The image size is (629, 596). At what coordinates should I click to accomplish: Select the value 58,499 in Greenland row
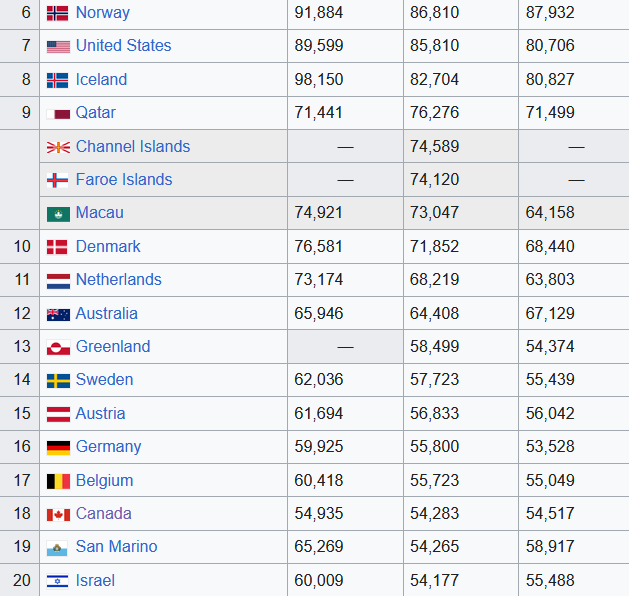(x=434, y=346)
